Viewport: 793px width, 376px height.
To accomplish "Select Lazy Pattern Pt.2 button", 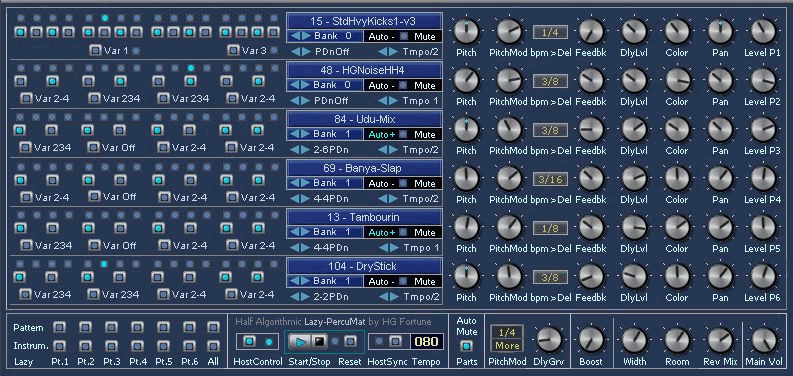I will point(85,327).
